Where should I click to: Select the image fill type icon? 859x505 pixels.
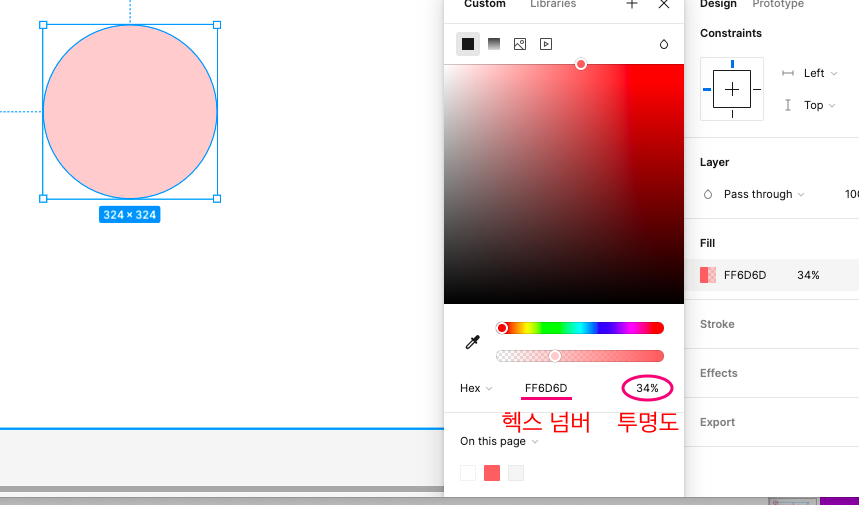(x=520, y=44)
